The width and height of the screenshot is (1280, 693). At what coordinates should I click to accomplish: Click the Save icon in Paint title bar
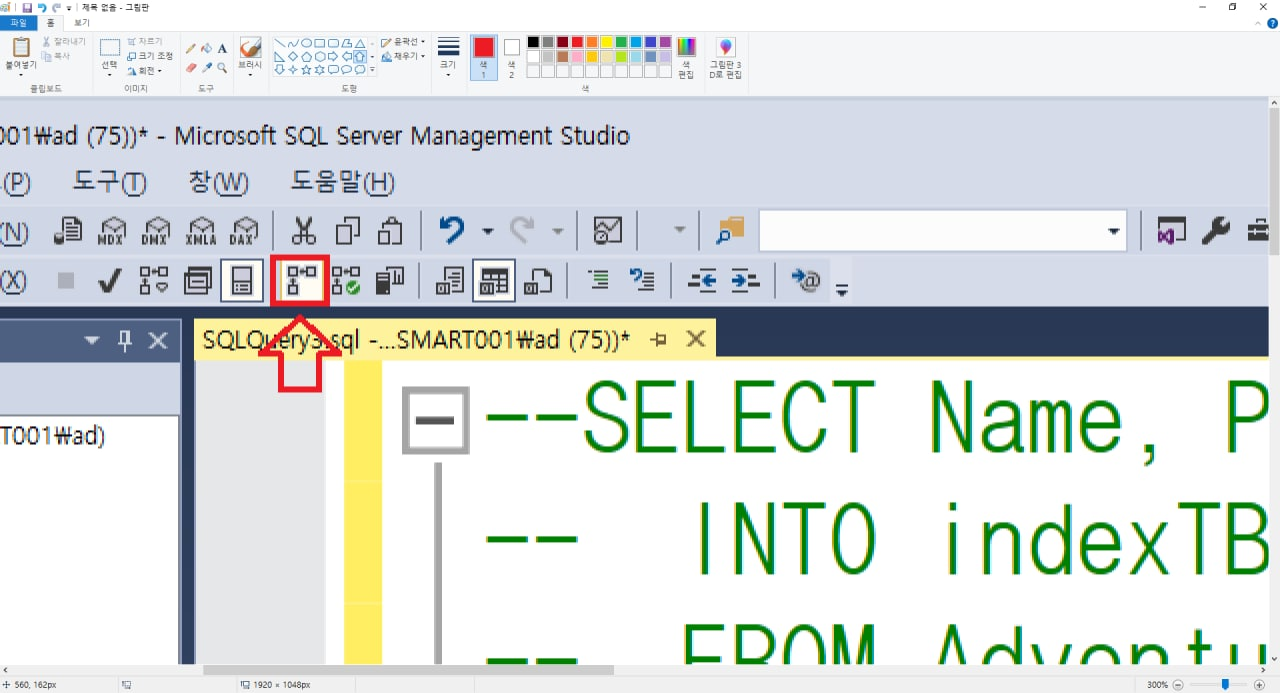(x=27, y=7)
